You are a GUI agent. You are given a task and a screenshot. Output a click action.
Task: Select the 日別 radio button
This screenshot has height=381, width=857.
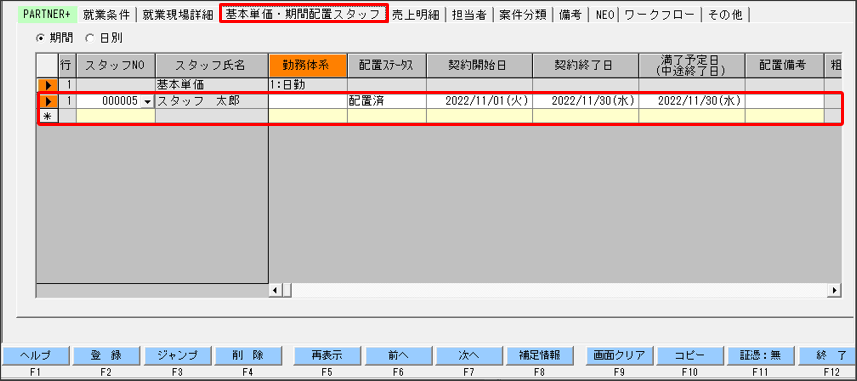[90, 38]
